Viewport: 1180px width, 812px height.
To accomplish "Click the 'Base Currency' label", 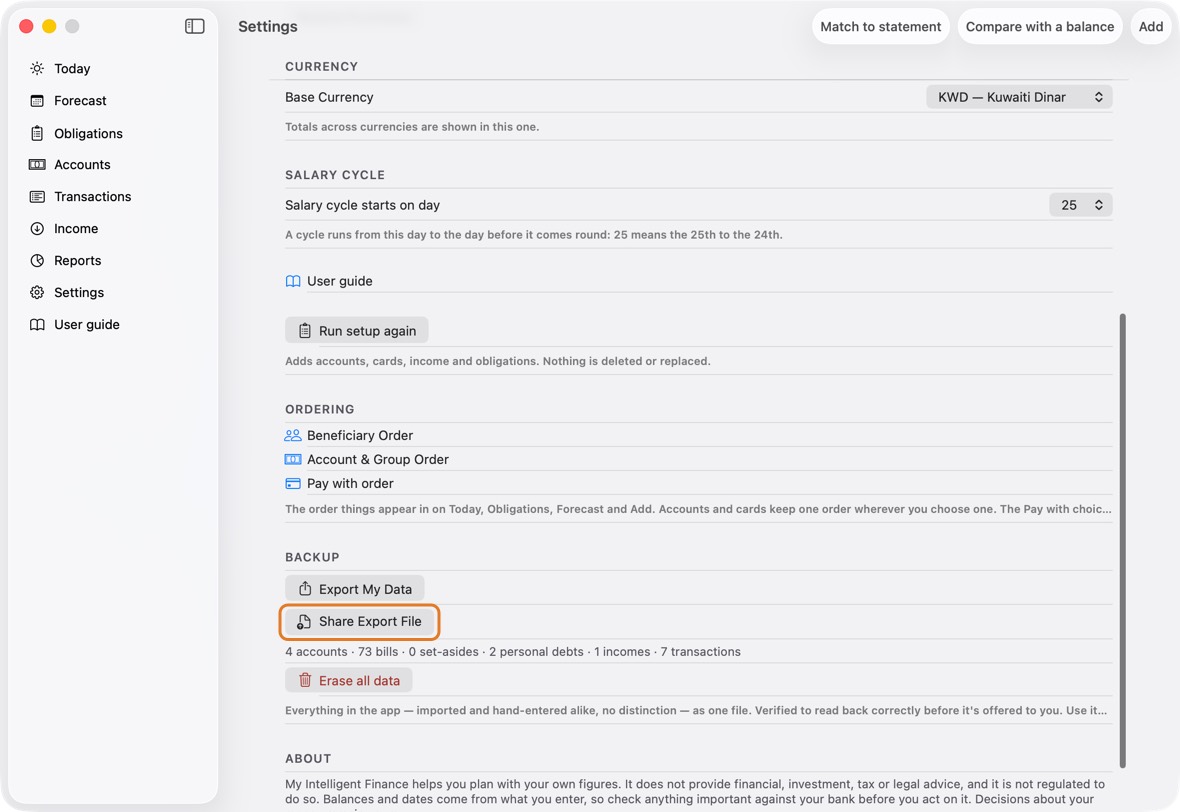I will pyautogui.click(x=329, y=97).
